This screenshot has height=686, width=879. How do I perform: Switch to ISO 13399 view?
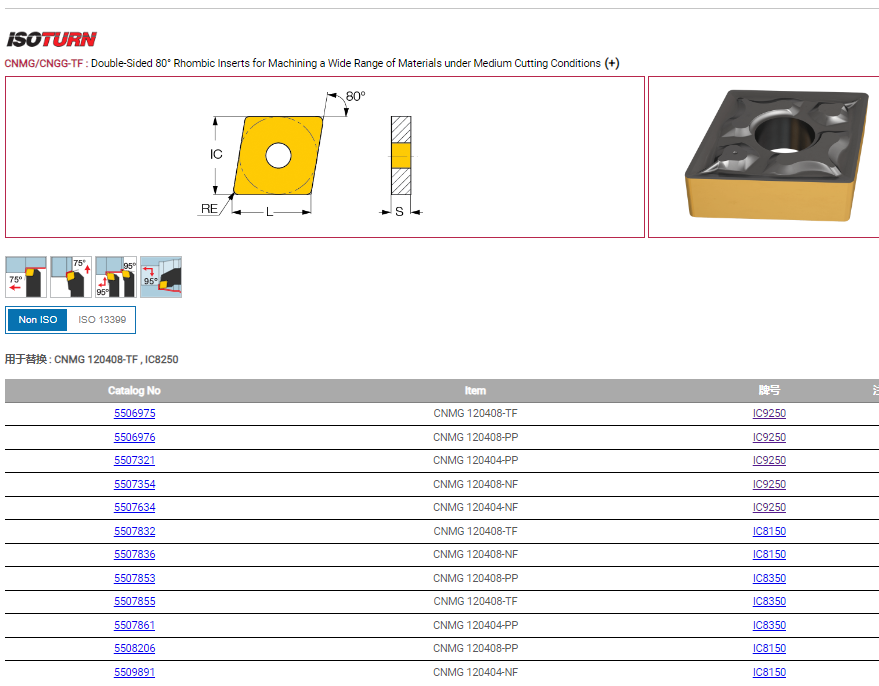tap(102, 320)
